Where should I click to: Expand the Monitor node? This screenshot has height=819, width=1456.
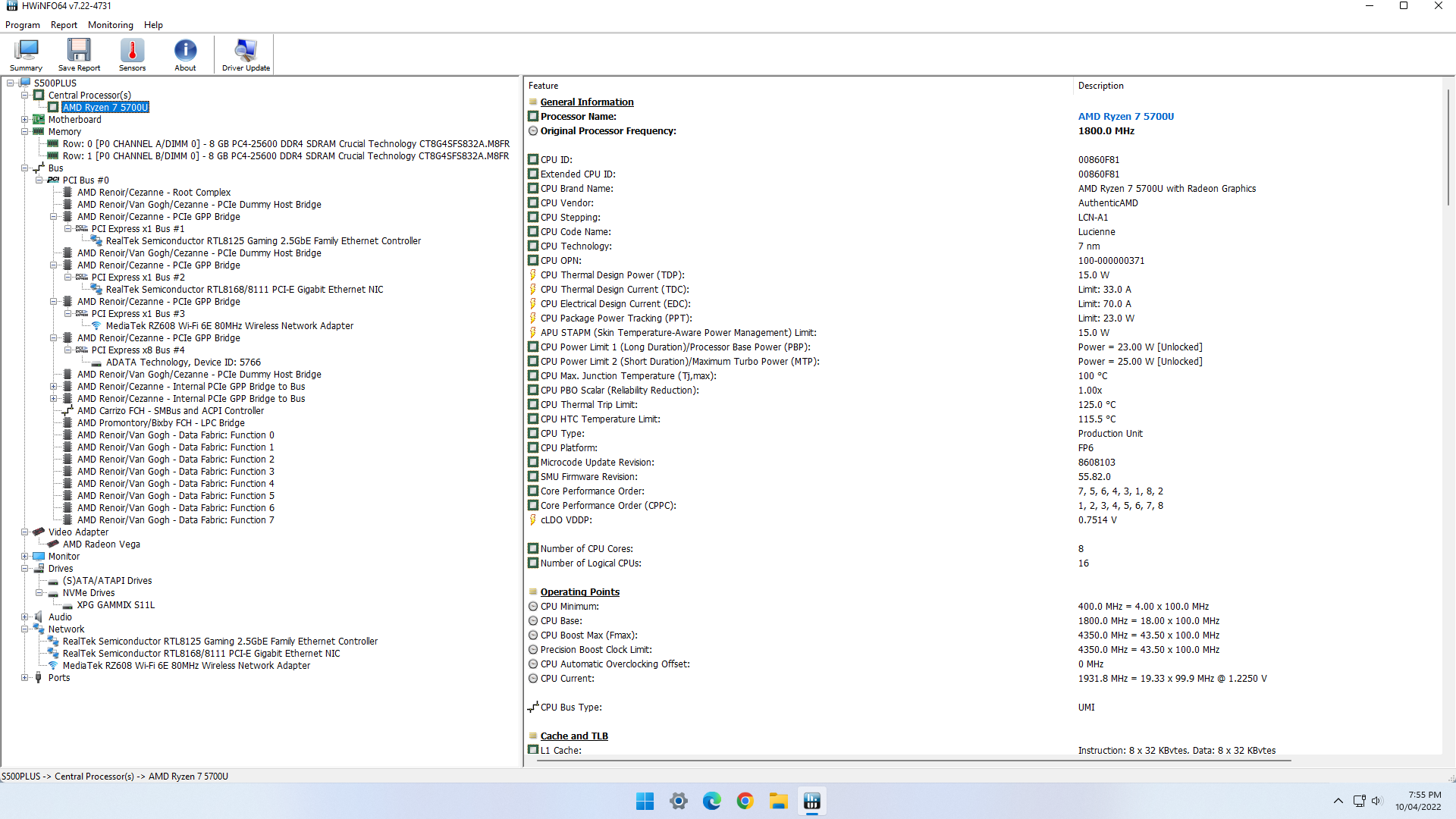pos(25,557)
